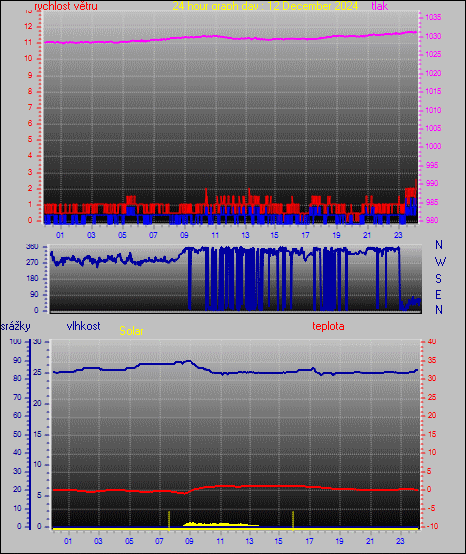Select the 980 pressure axis value

coord(432,220)
